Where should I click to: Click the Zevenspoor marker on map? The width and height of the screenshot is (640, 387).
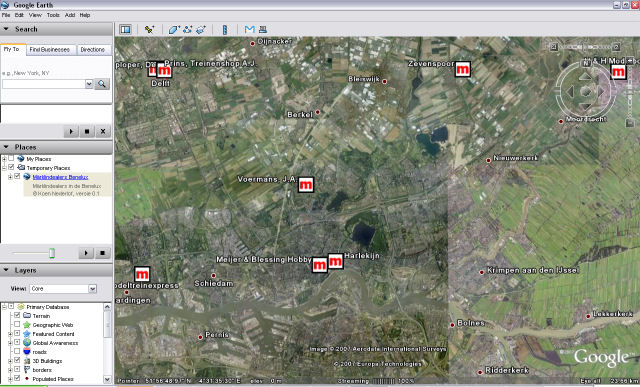[462, 69]
